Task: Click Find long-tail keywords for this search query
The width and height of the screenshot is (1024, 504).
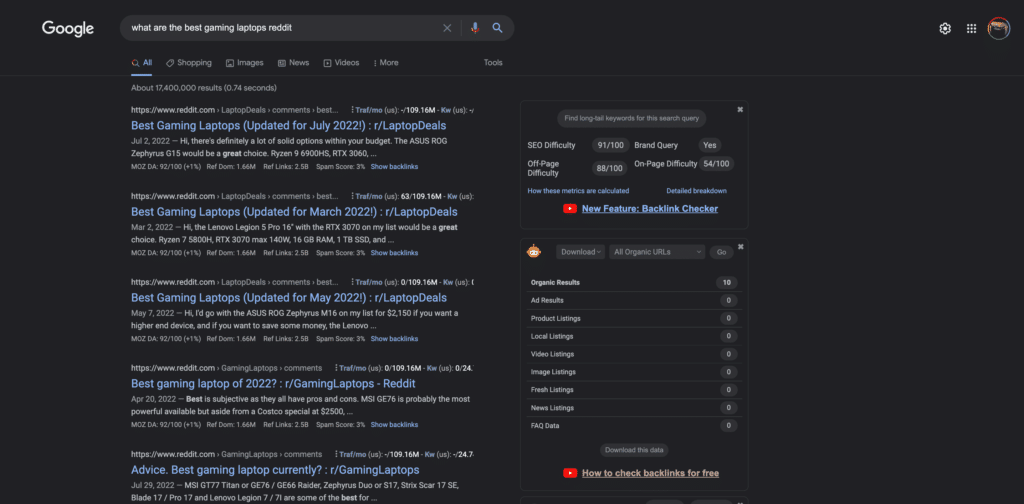Action: point(632,119)
